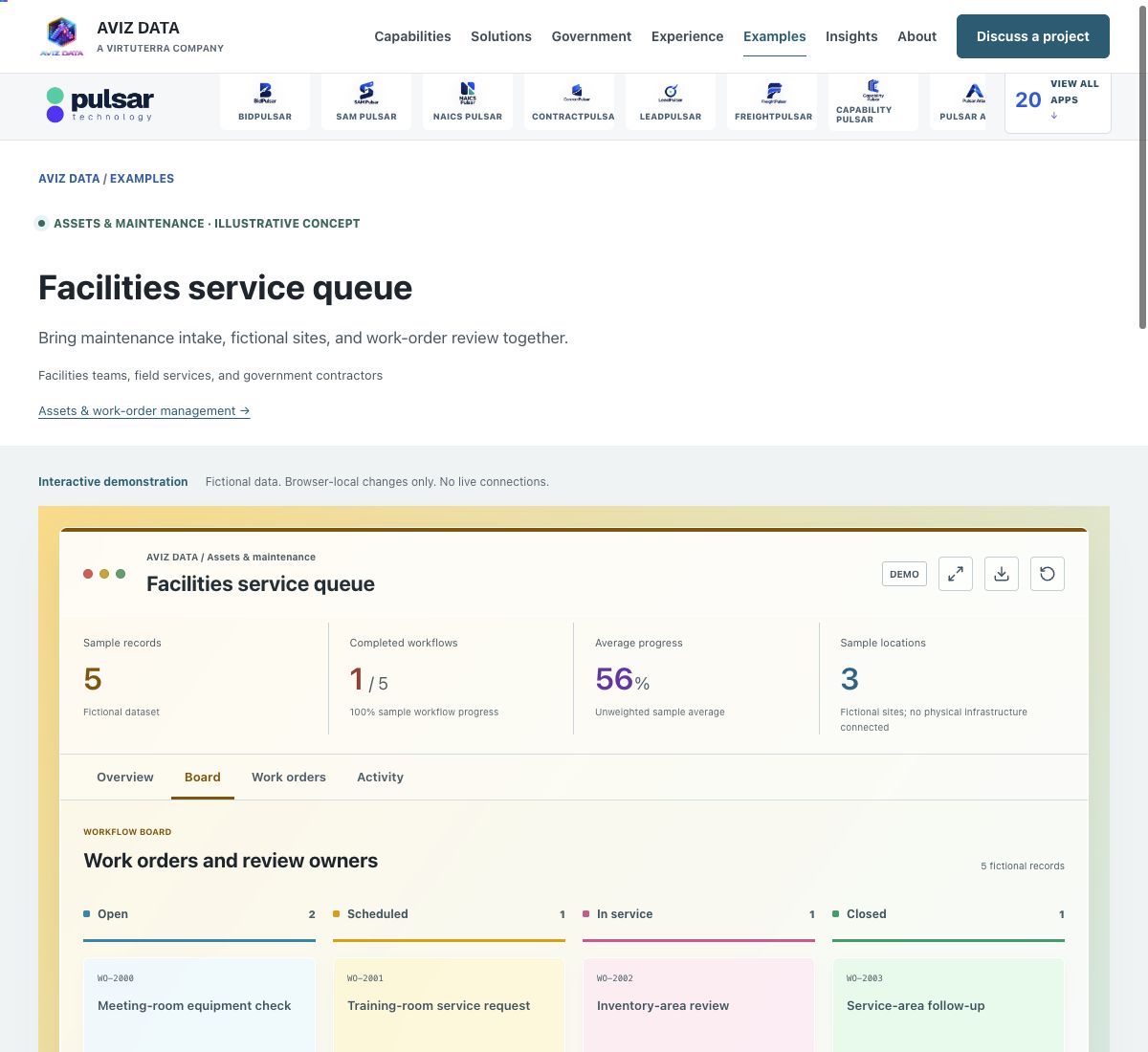1148x1052 pixels.
Task: Follow the AVIZ DATA / EXAMPLES breadcrumb
Action: 106,178
